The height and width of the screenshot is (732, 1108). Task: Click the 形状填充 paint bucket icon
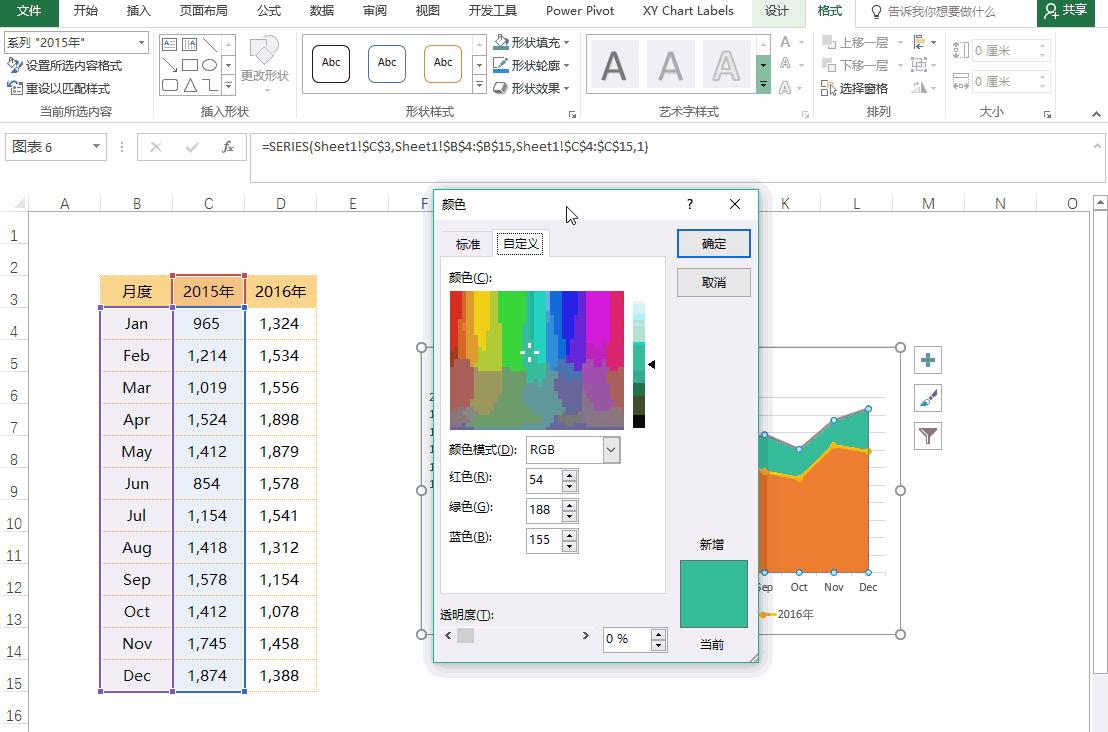pyautogui.click(x=501, y=42)
